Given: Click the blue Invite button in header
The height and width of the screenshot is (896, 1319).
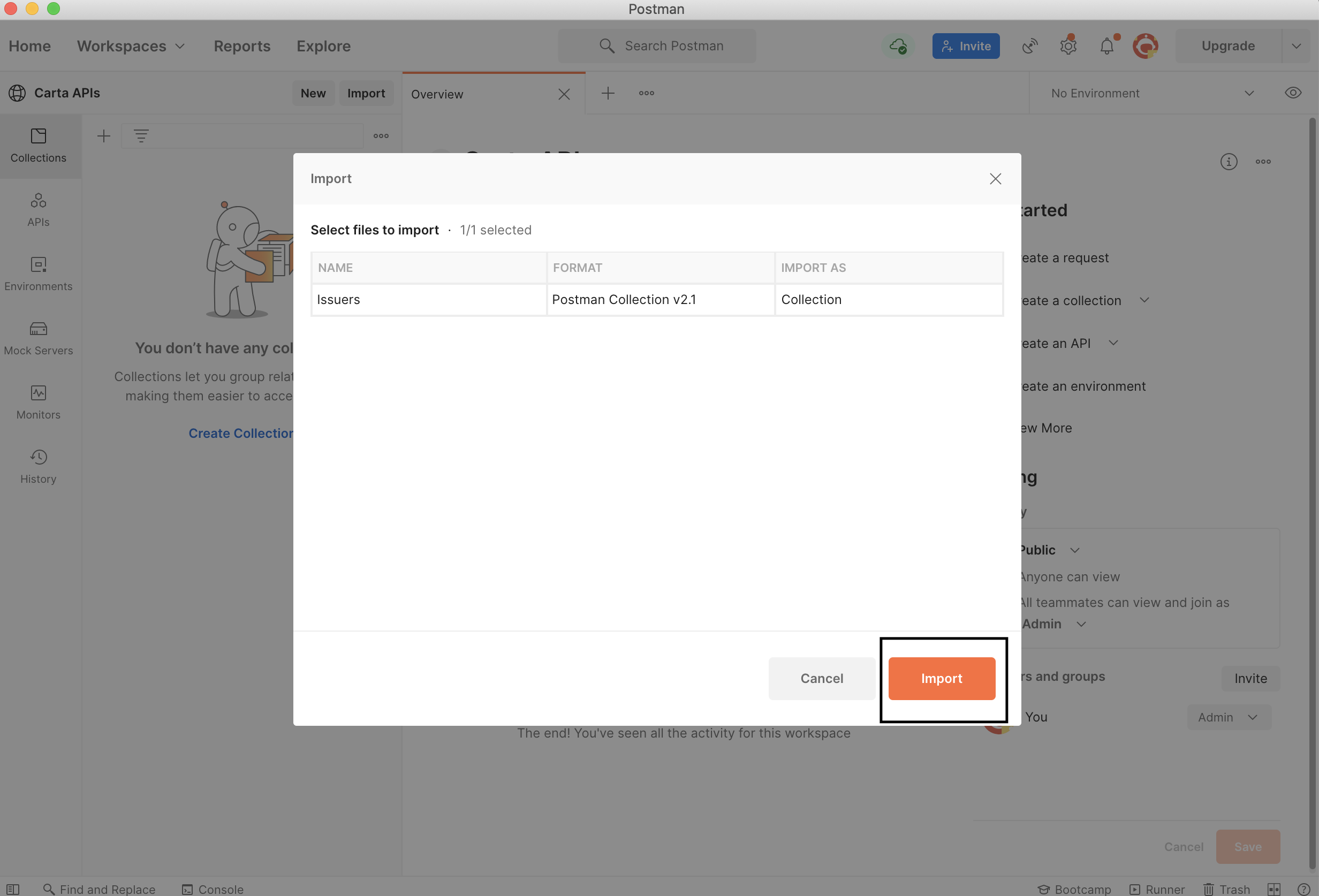Looking at the screenshot, I should tap(965, 46).
